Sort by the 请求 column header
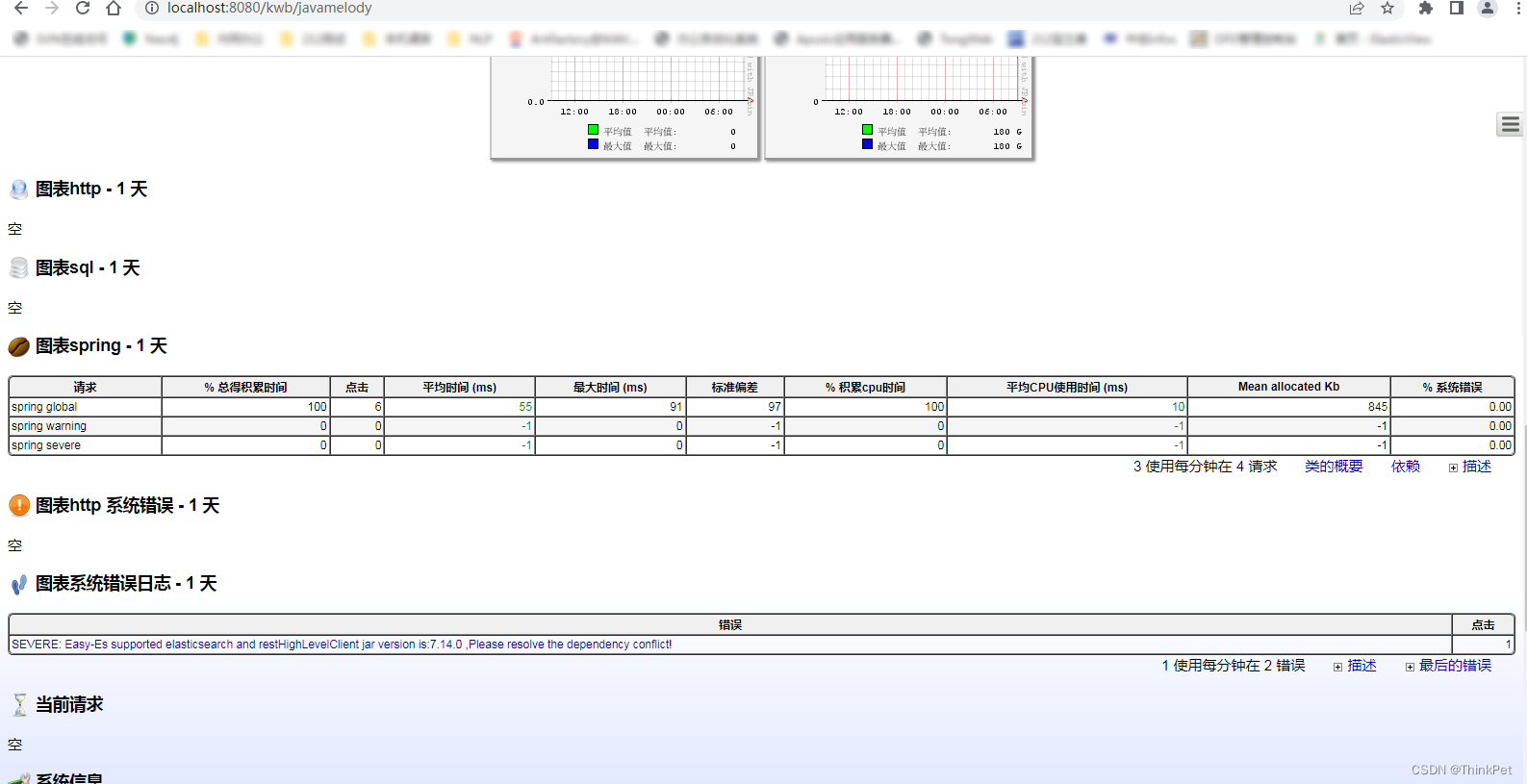The width and height of the screenshot is (1527, 784). tap(85, 387)
